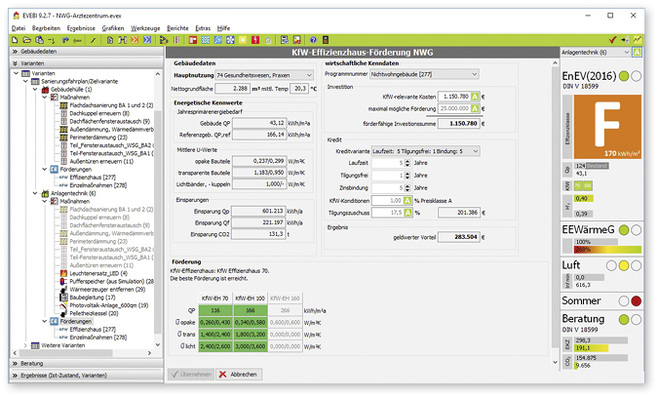Image resolution: width=659 pixels, height=398 pixels.
Task: Click the open folder toolbar icon
Action: coord(27,40)
